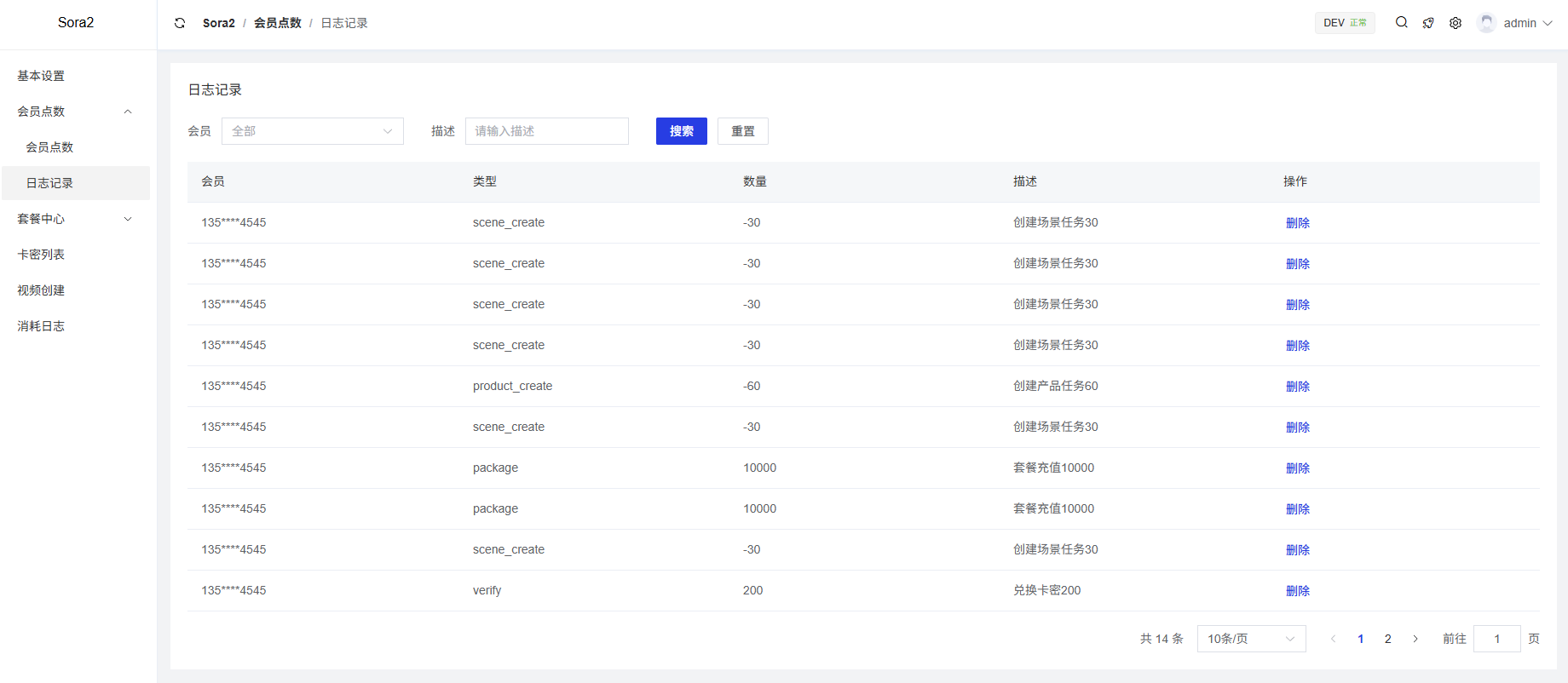Click the rocket icon in the header

click(1428, 23)
